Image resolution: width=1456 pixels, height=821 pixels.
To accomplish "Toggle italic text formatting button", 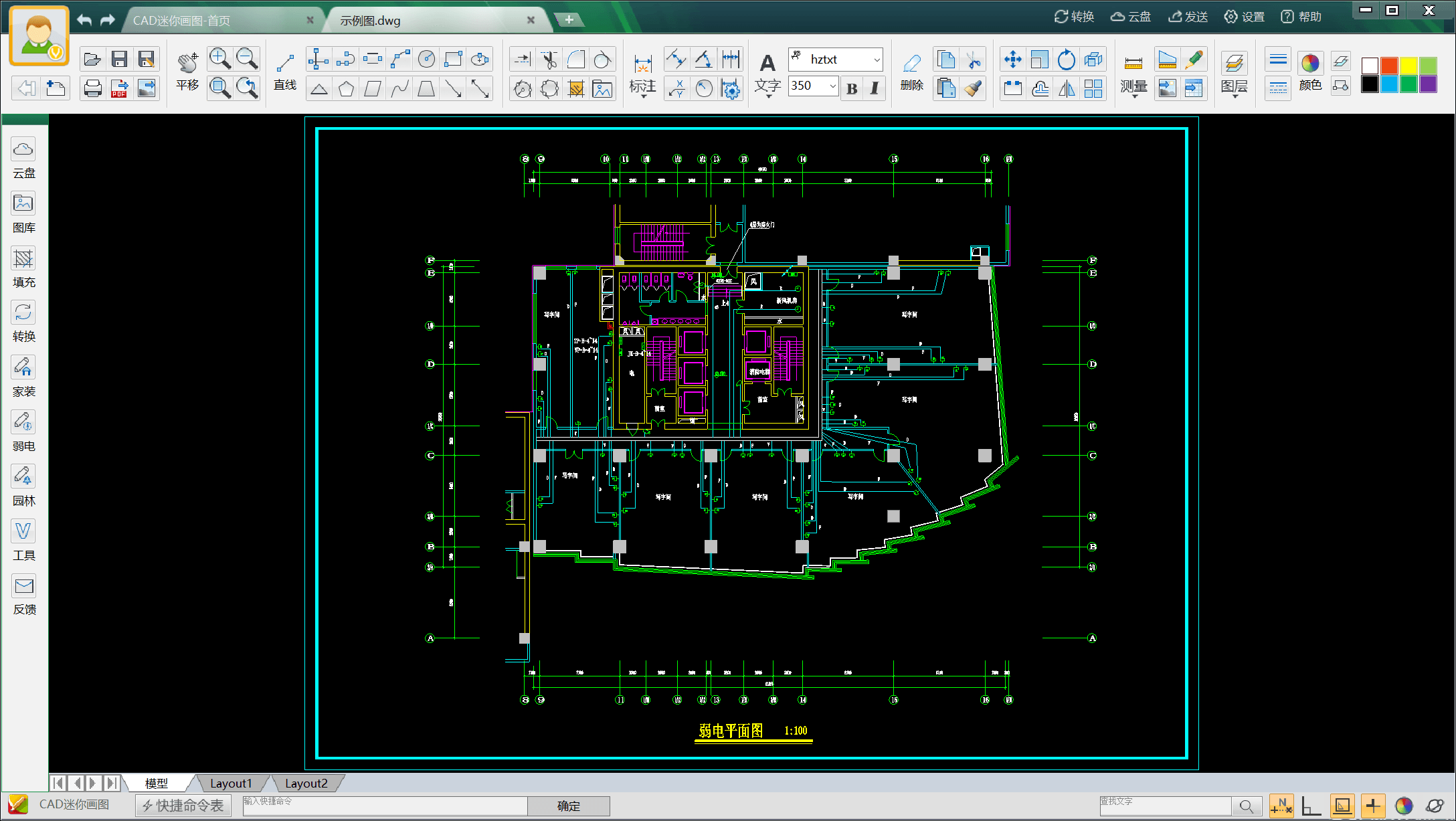I will coord(875,88).
